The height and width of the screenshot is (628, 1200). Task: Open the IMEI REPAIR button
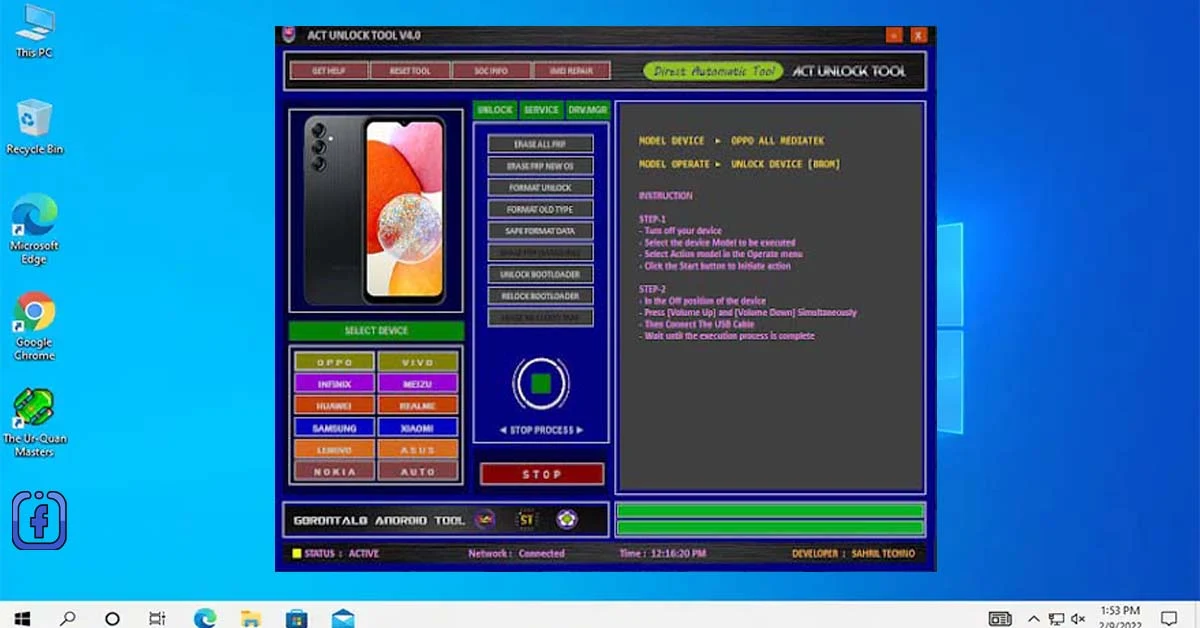(572, 71)
